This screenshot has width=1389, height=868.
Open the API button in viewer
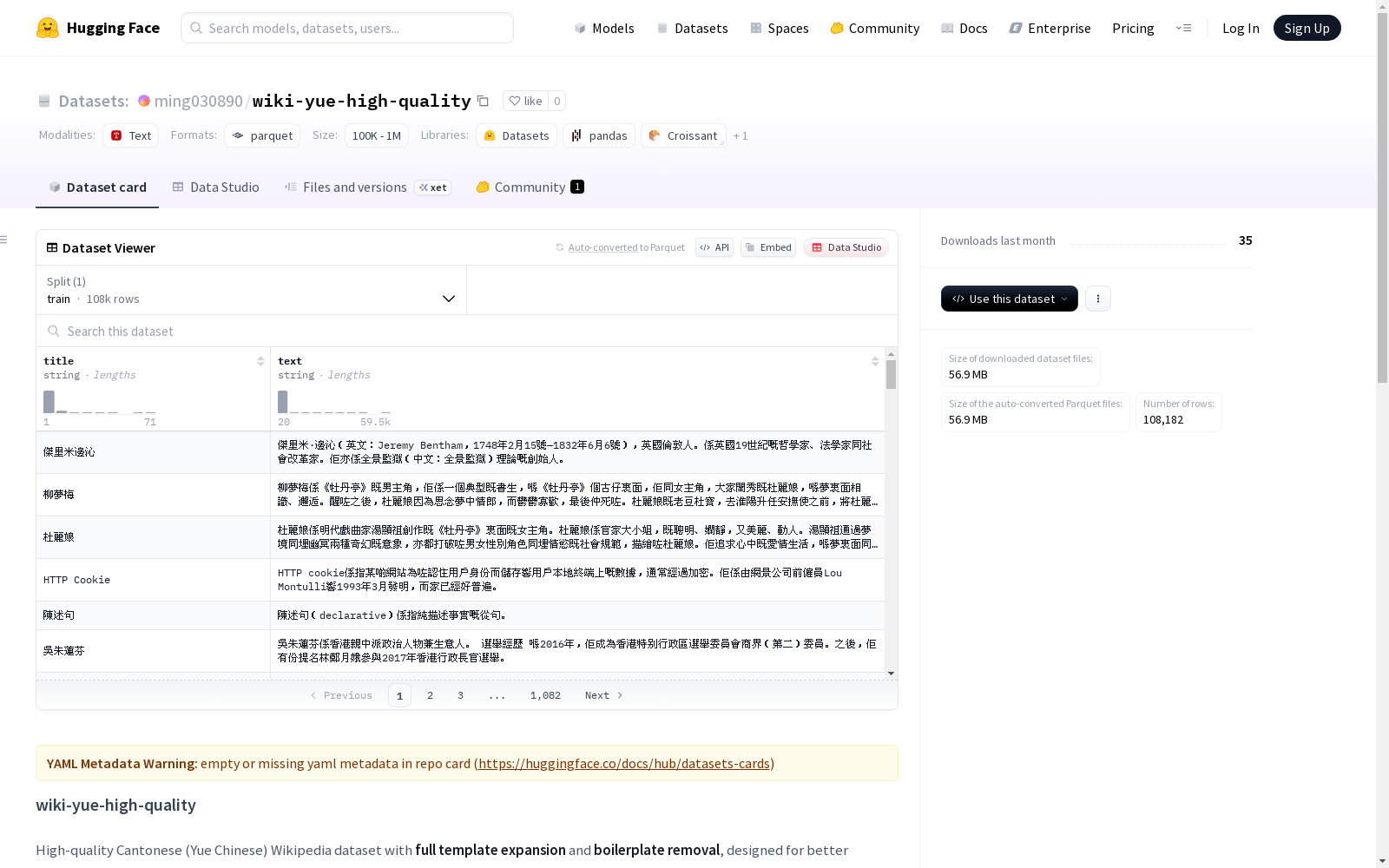[x=714, y=247]
